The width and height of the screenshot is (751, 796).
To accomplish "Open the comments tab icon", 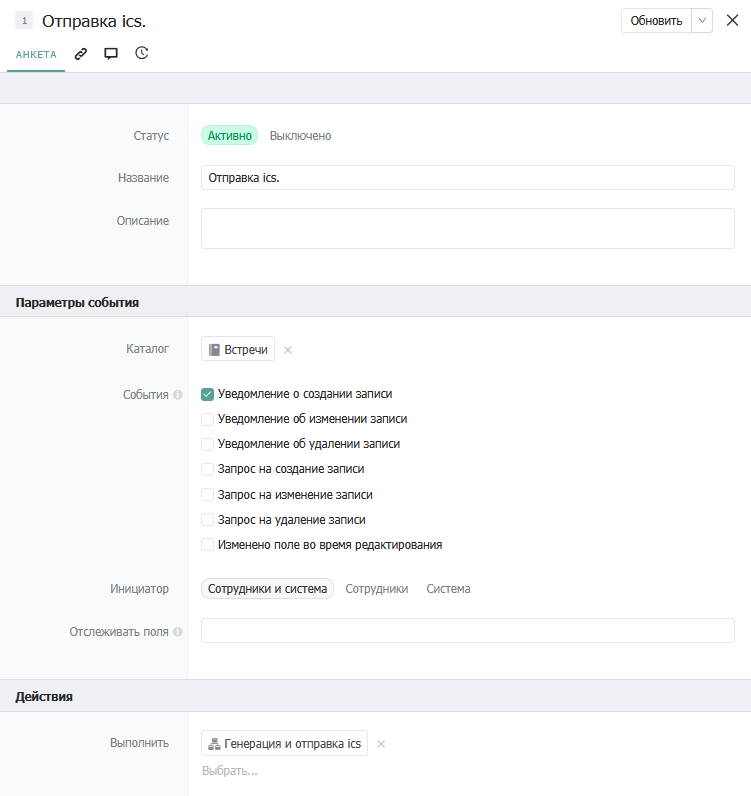I will pyautogui.click(x=111, y=54).
